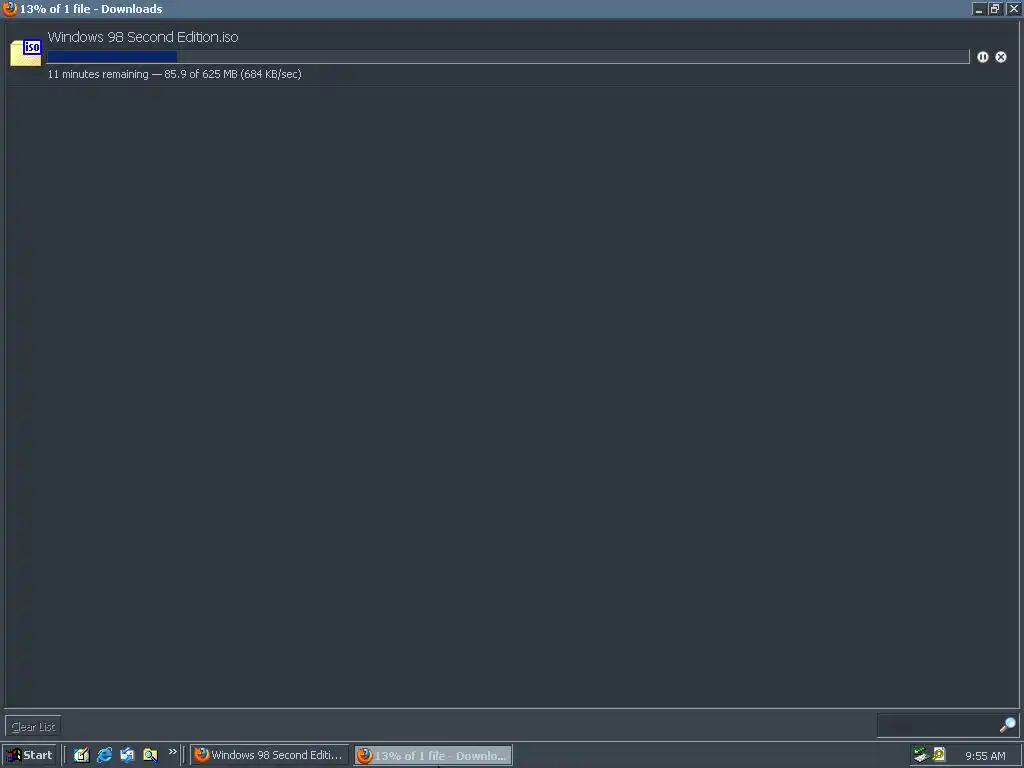
Task: Click the Show Desktop quick launch icon
Action: pyautogui.click(x=81, y=755)
